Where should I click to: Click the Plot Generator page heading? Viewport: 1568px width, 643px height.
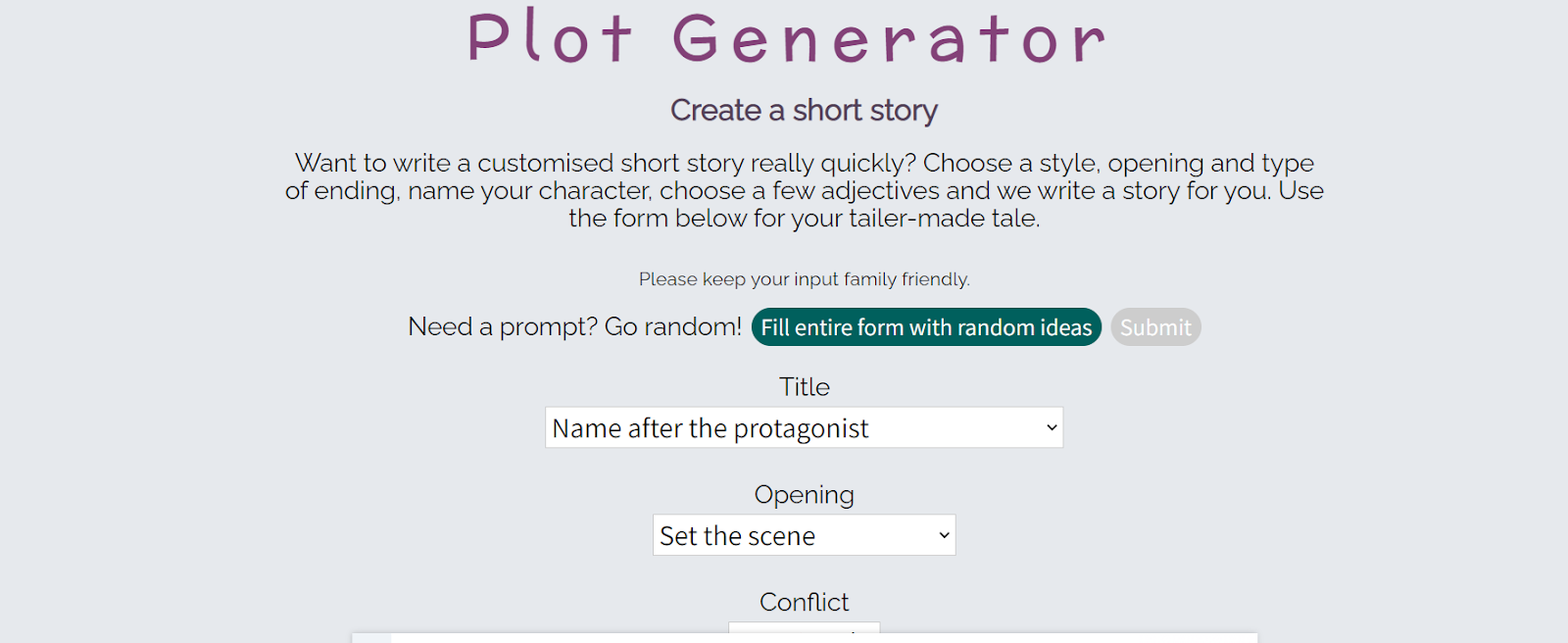click(x=786, y=39)
